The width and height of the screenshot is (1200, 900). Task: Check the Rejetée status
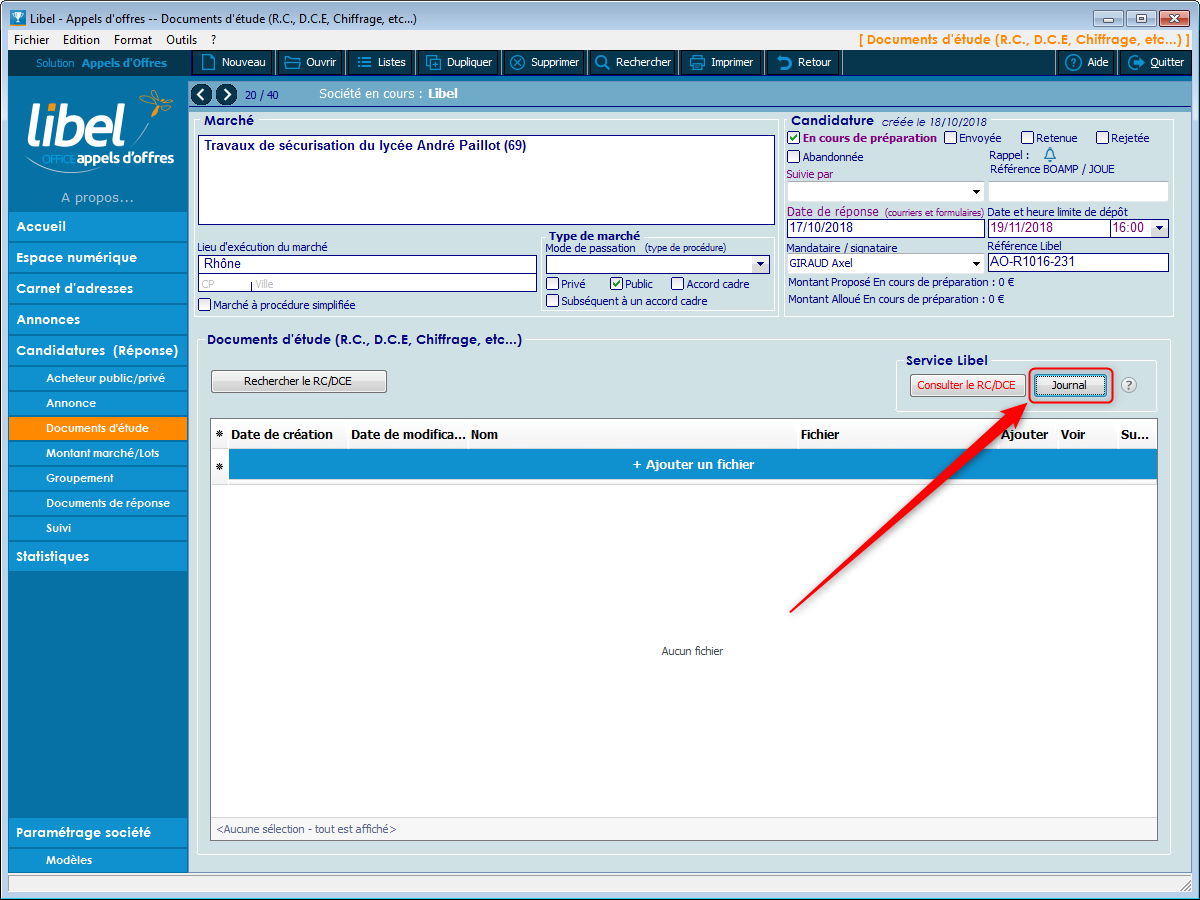pos(1102,138)
